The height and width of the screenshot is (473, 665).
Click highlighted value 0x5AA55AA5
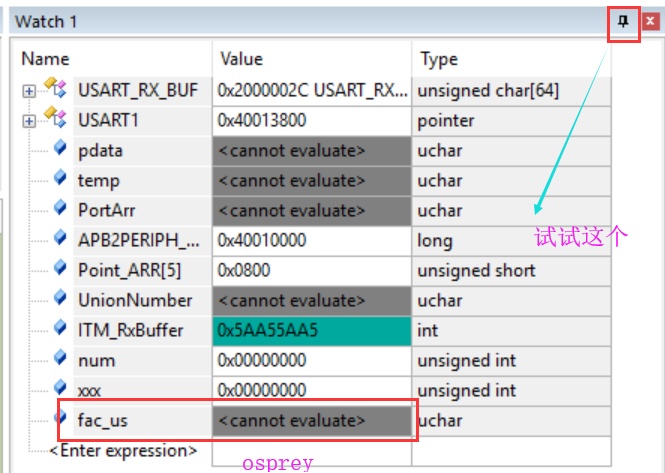tap(312, 331)
